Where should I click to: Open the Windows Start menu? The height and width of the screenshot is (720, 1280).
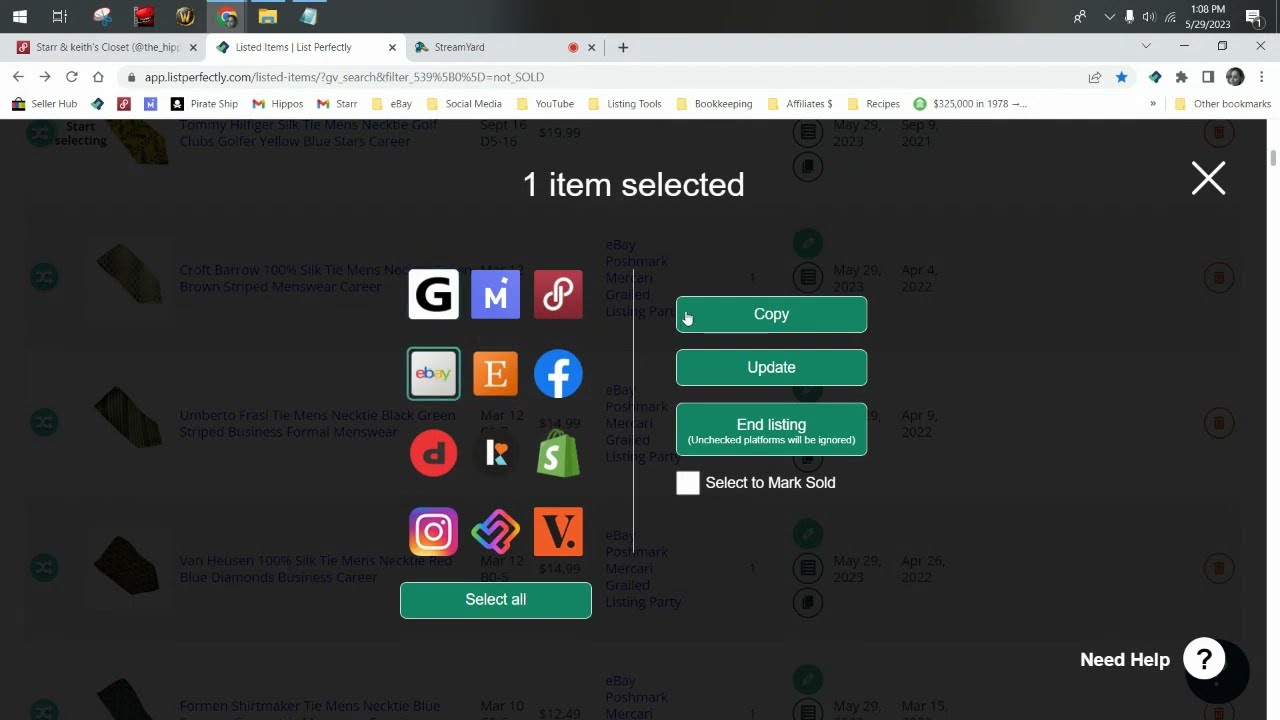coord(19,16)
